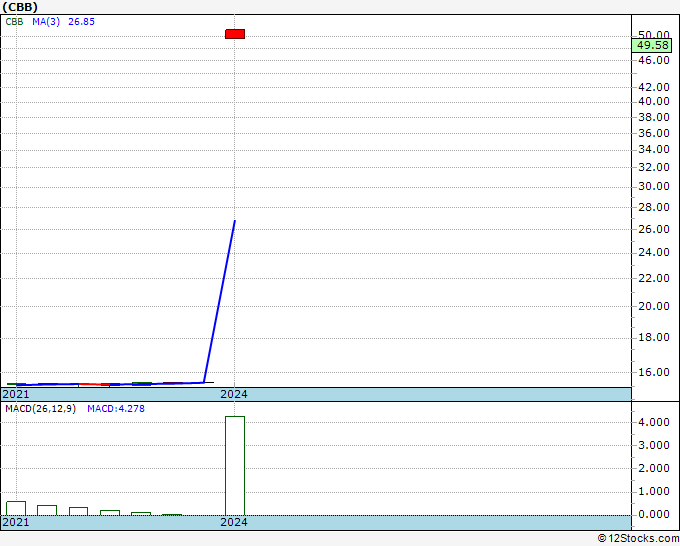Click the 28.00 price axis label

tap(654, 207)
